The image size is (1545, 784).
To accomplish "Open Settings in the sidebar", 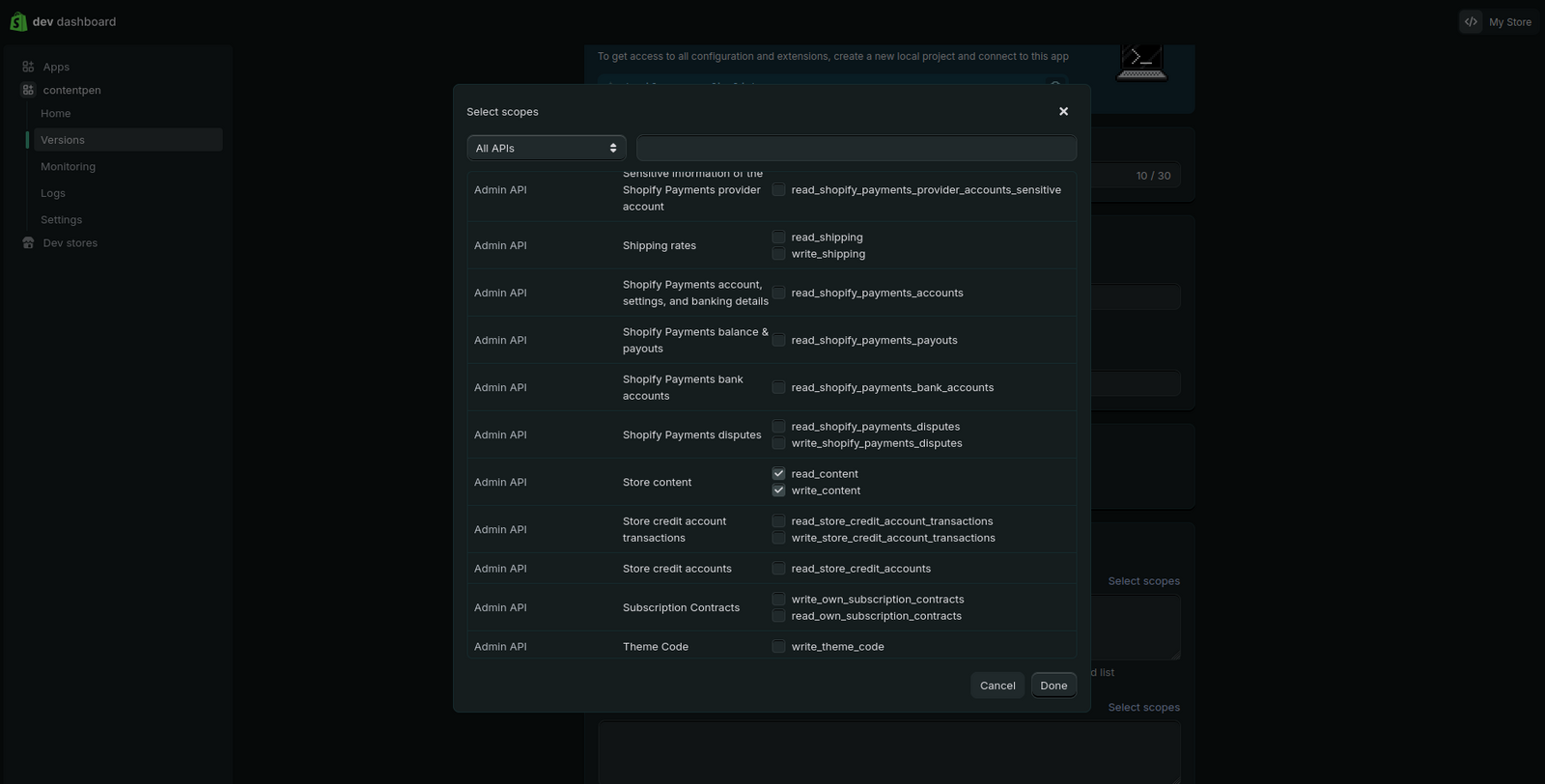I will pyautogui.click(x=61, y=220).
